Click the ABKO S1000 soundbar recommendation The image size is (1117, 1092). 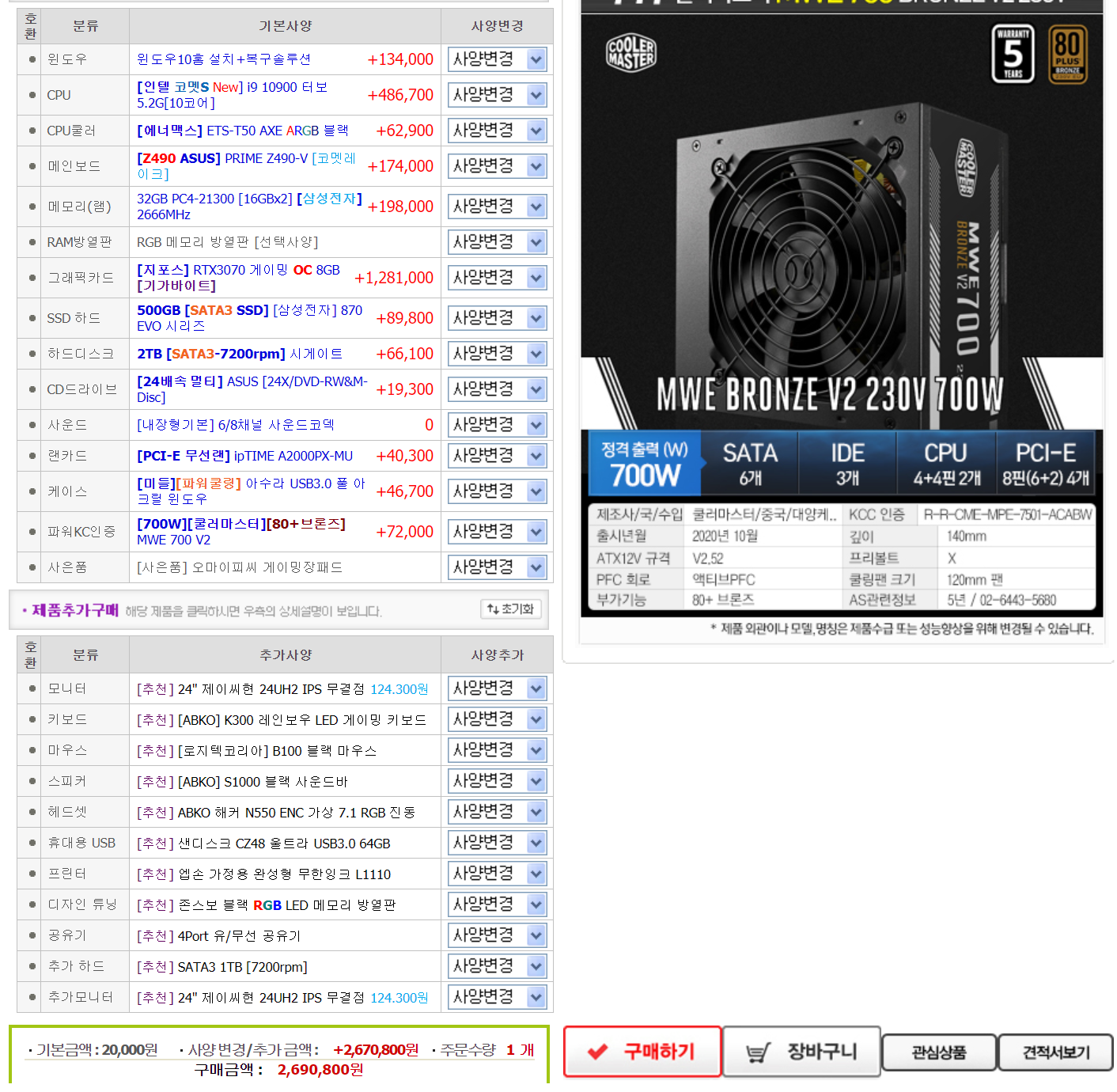coord(242,782)
